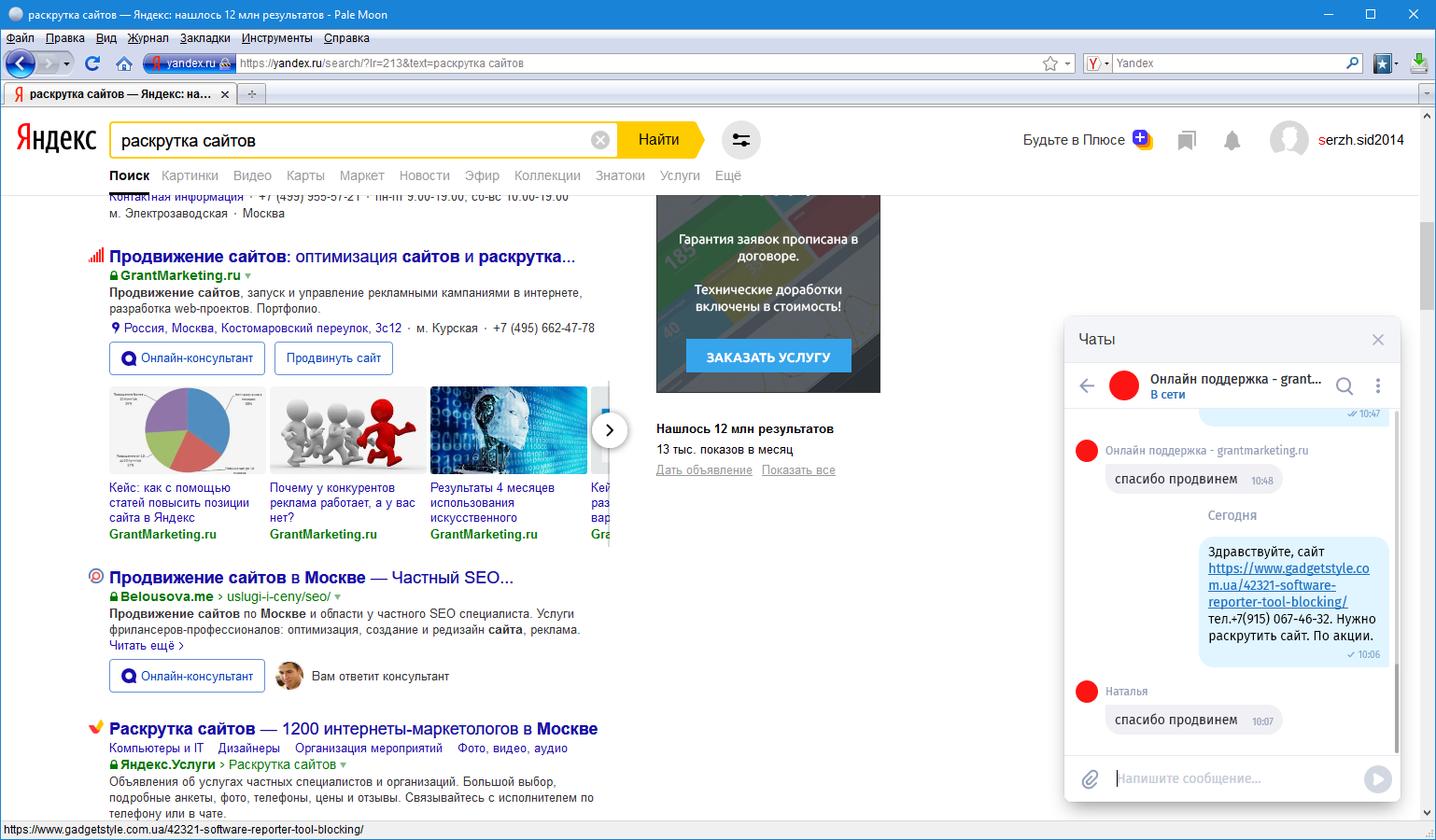This screenshot has width=1436, height=840.
Task: Click Продвинуть сайт button
Action: pos(333,358)
